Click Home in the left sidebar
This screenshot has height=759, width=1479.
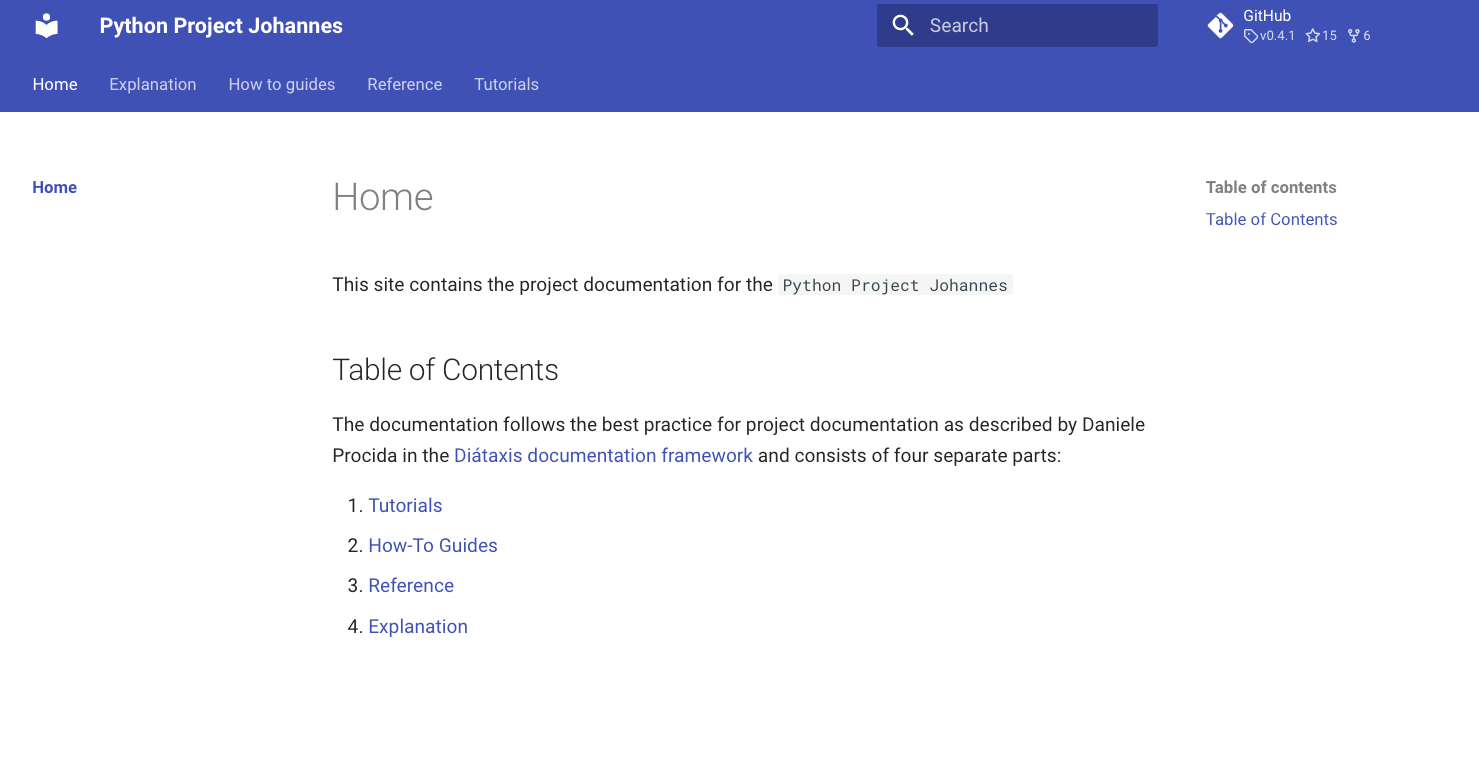55,187
